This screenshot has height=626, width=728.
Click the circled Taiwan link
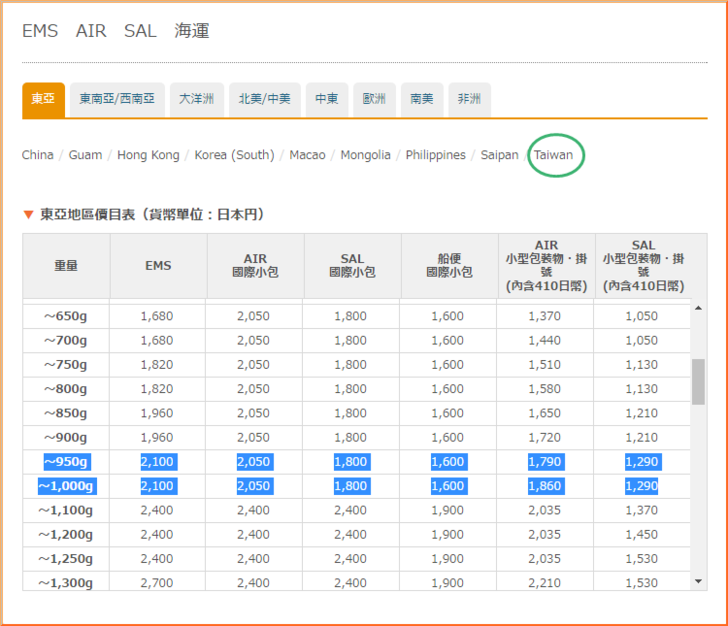tap(553, 155)
